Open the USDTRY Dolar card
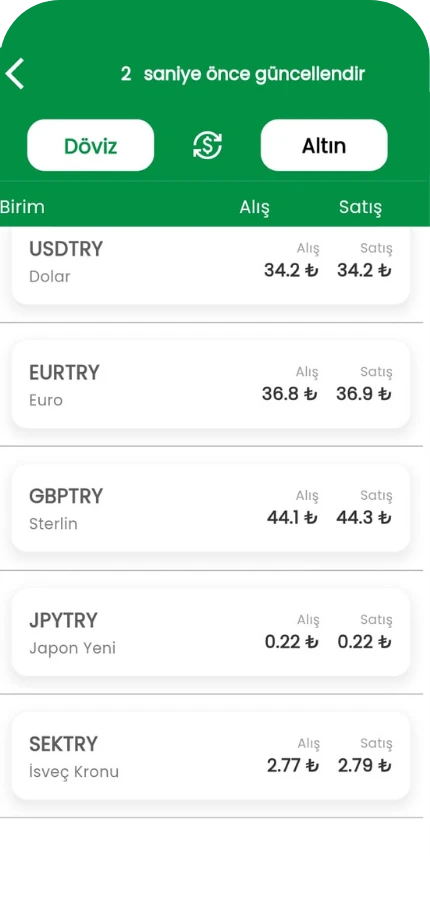 coord(211,266)
